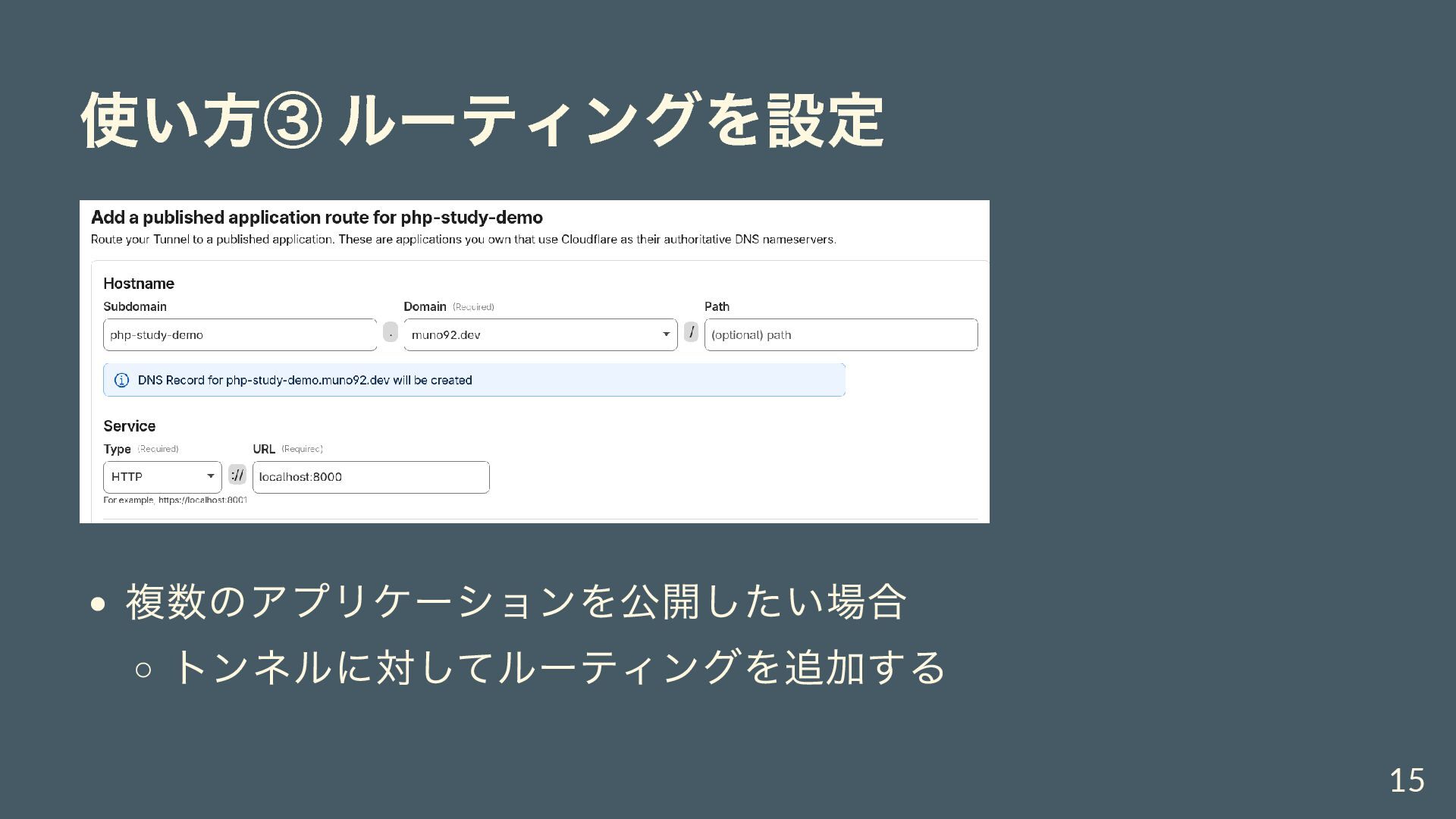Expand the Domain dropdown arrow
This screenshot has width=1456, height=819.
pyautogui.click(x=666, y=334)
